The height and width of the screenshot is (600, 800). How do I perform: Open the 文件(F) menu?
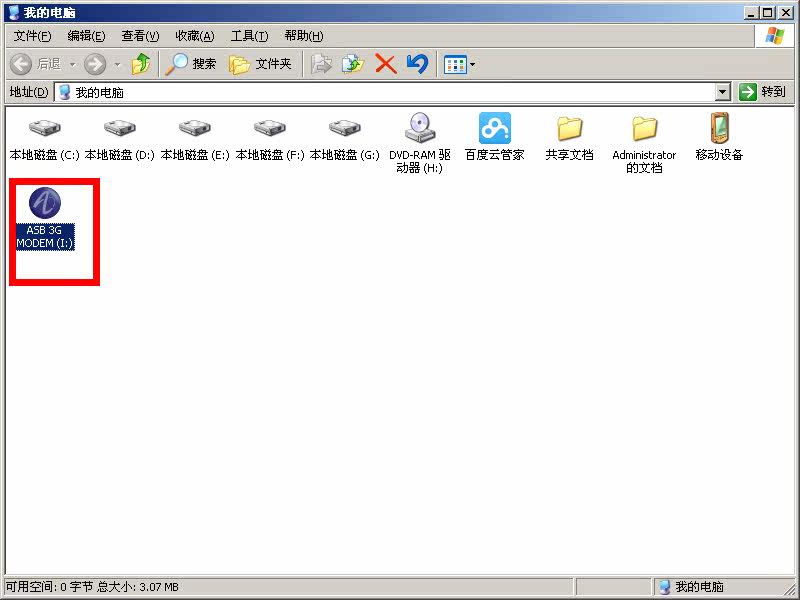pos(32,36)
